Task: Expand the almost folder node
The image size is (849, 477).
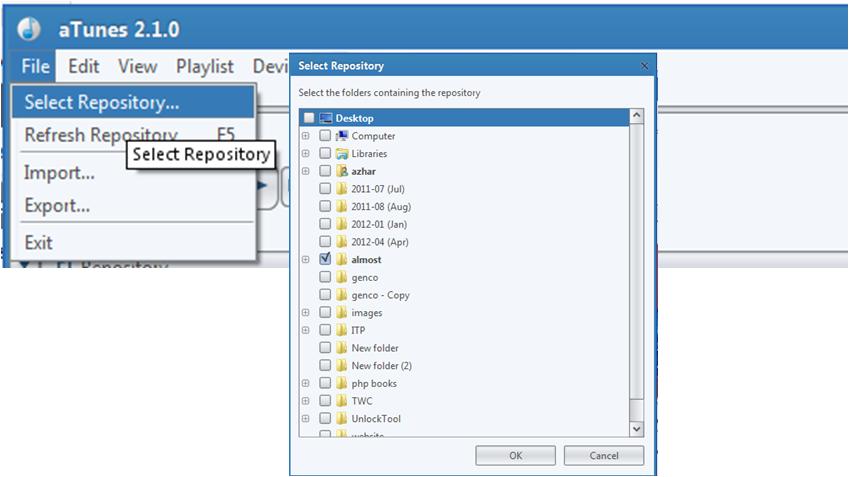Action: point(305,259)
